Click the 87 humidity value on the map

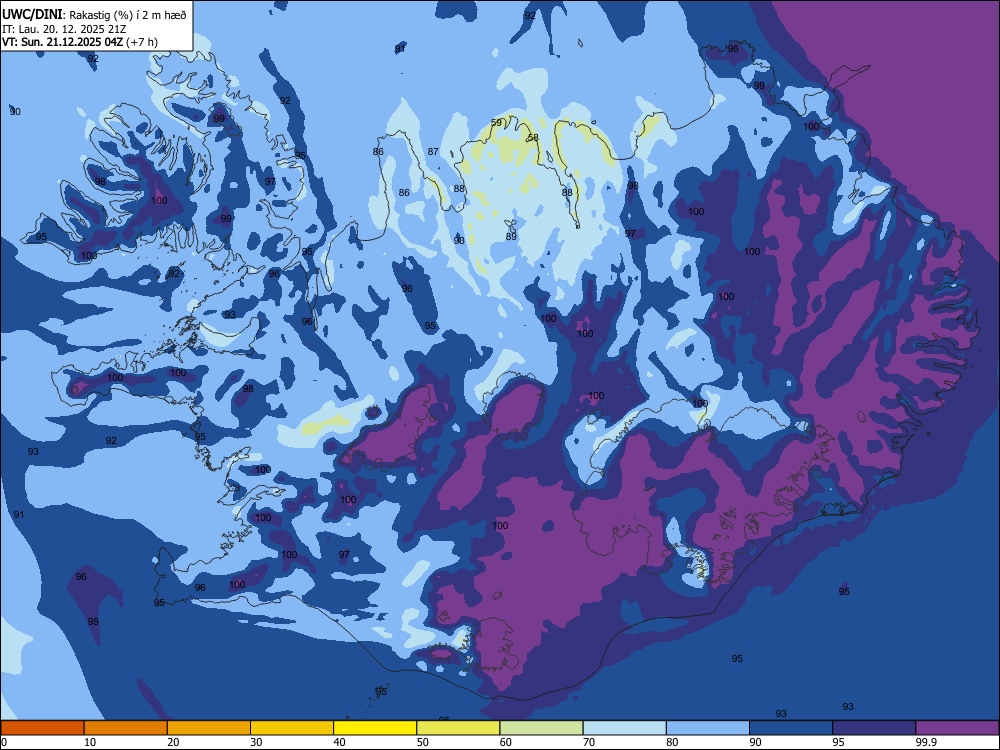pyautogui.click(x=433, y=152)
